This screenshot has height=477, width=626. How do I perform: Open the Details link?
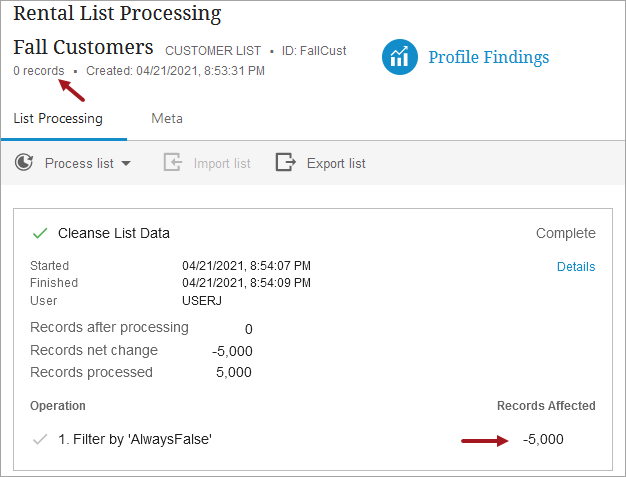tap(576, 267)
